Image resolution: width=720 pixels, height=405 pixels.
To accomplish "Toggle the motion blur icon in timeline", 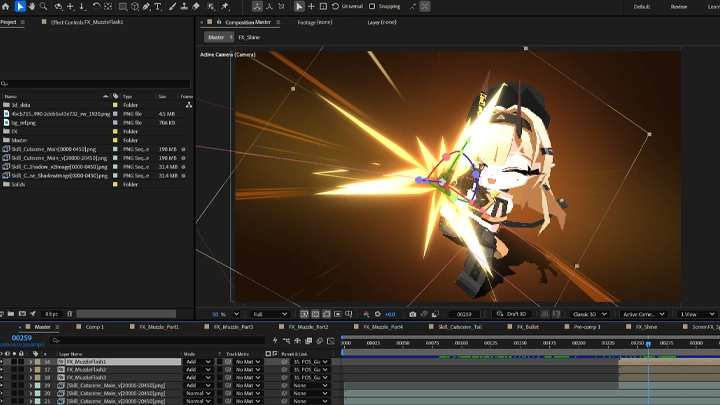I will 320,341.
